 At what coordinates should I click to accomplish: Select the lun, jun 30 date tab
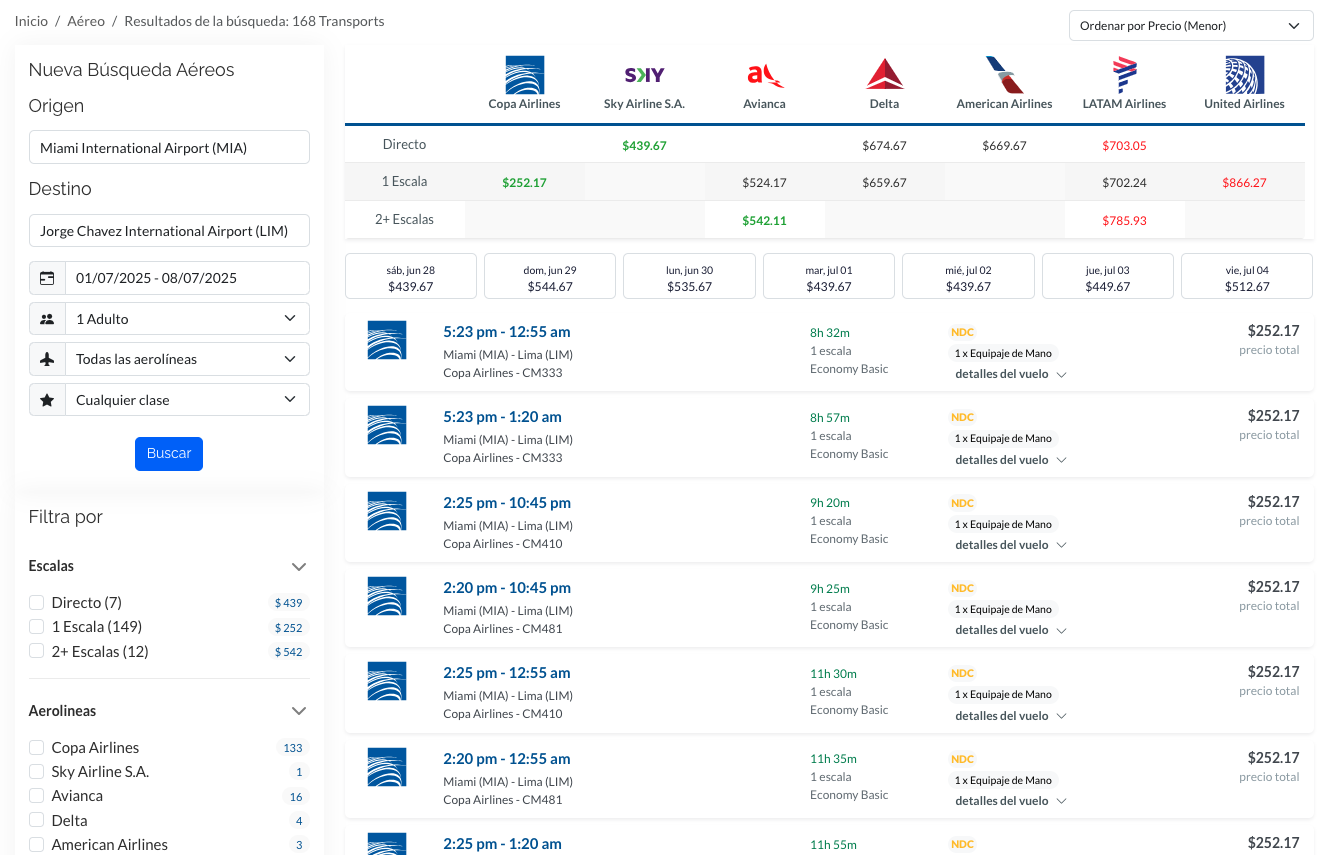[689, 277]
